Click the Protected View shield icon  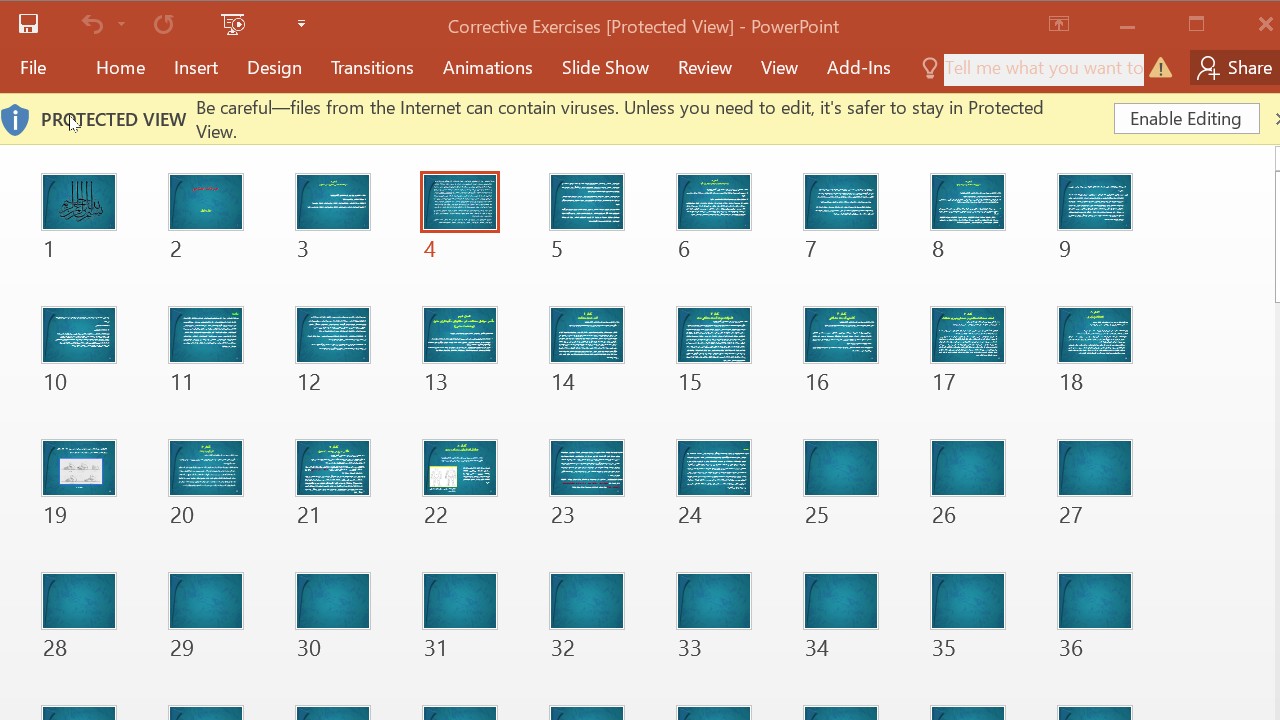15,120
